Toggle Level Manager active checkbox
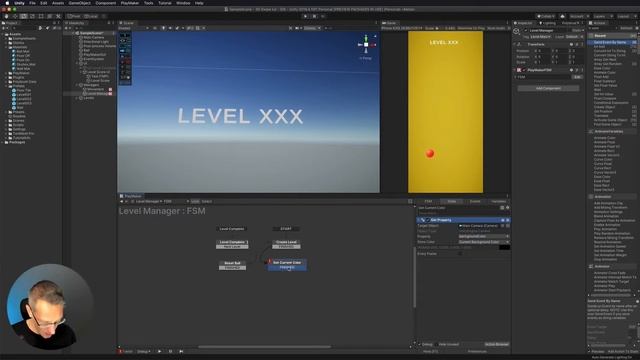This screenshot has height=360, width=640. 526,31
